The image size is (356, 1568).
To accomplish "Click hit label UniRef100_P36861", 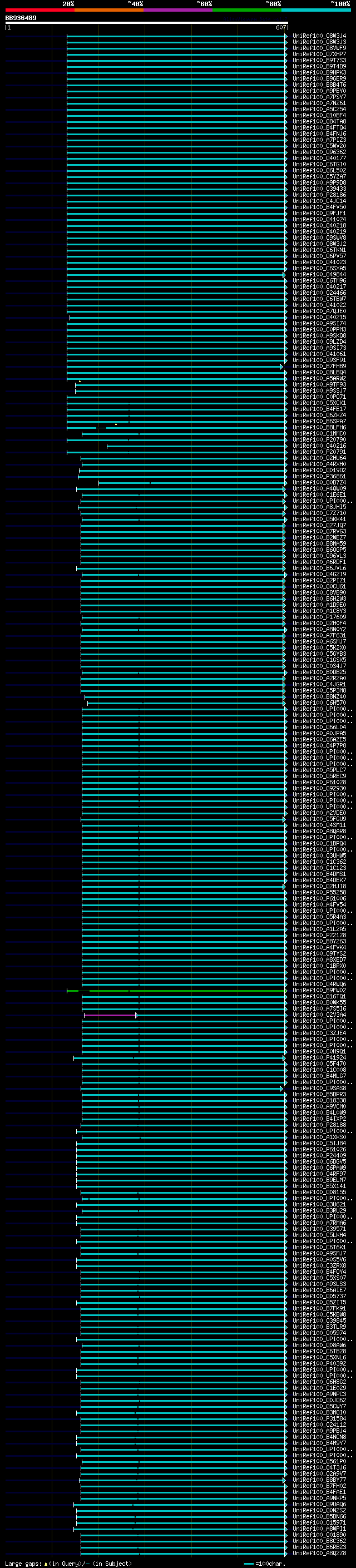I will click(319, 476).
